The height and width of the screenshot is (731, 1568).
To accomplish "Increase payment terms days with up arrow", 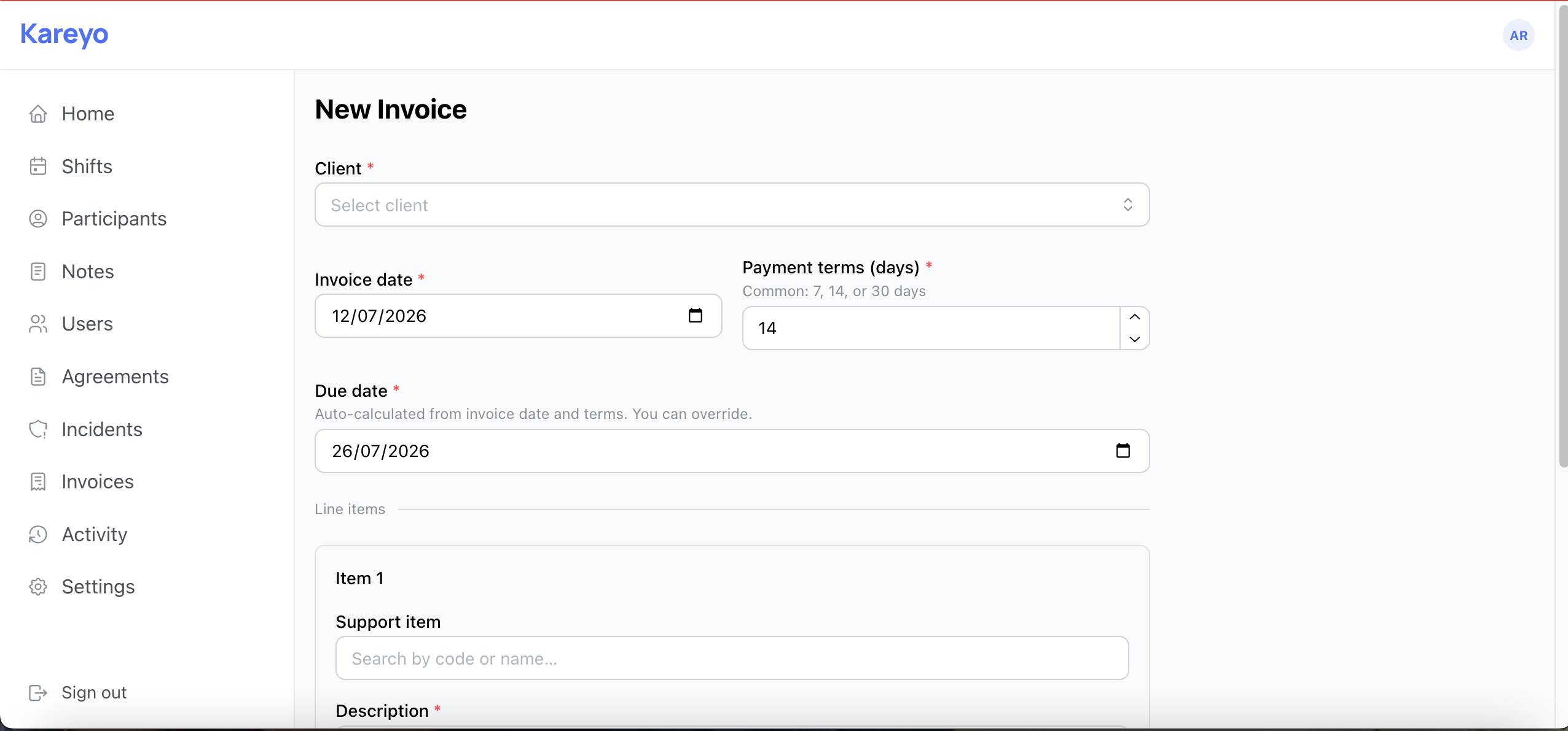I will click(x=1134, y=317).
